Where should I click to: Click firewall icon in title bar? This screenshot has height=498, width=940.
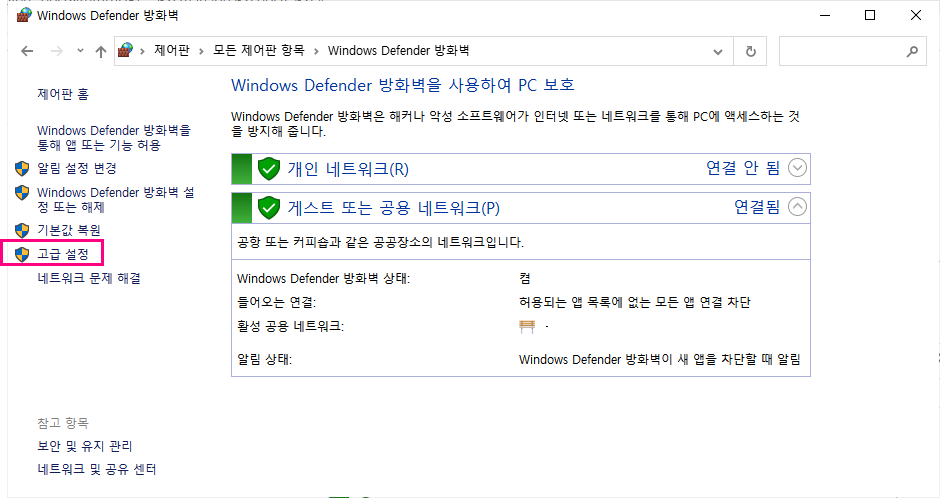pos(24,15)
